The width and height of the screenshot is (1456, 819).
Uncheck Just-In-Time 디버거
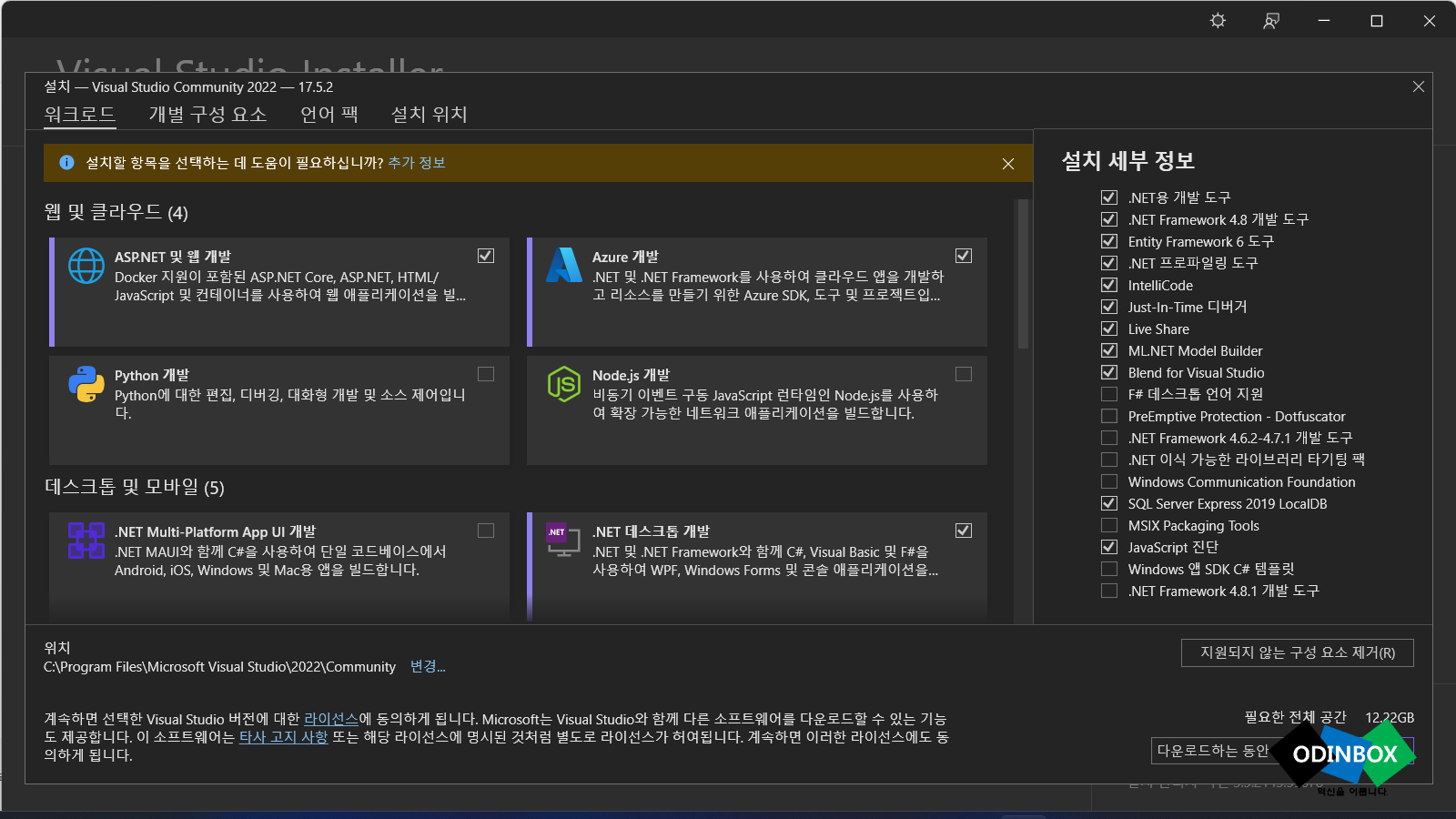coord(1109,307)
